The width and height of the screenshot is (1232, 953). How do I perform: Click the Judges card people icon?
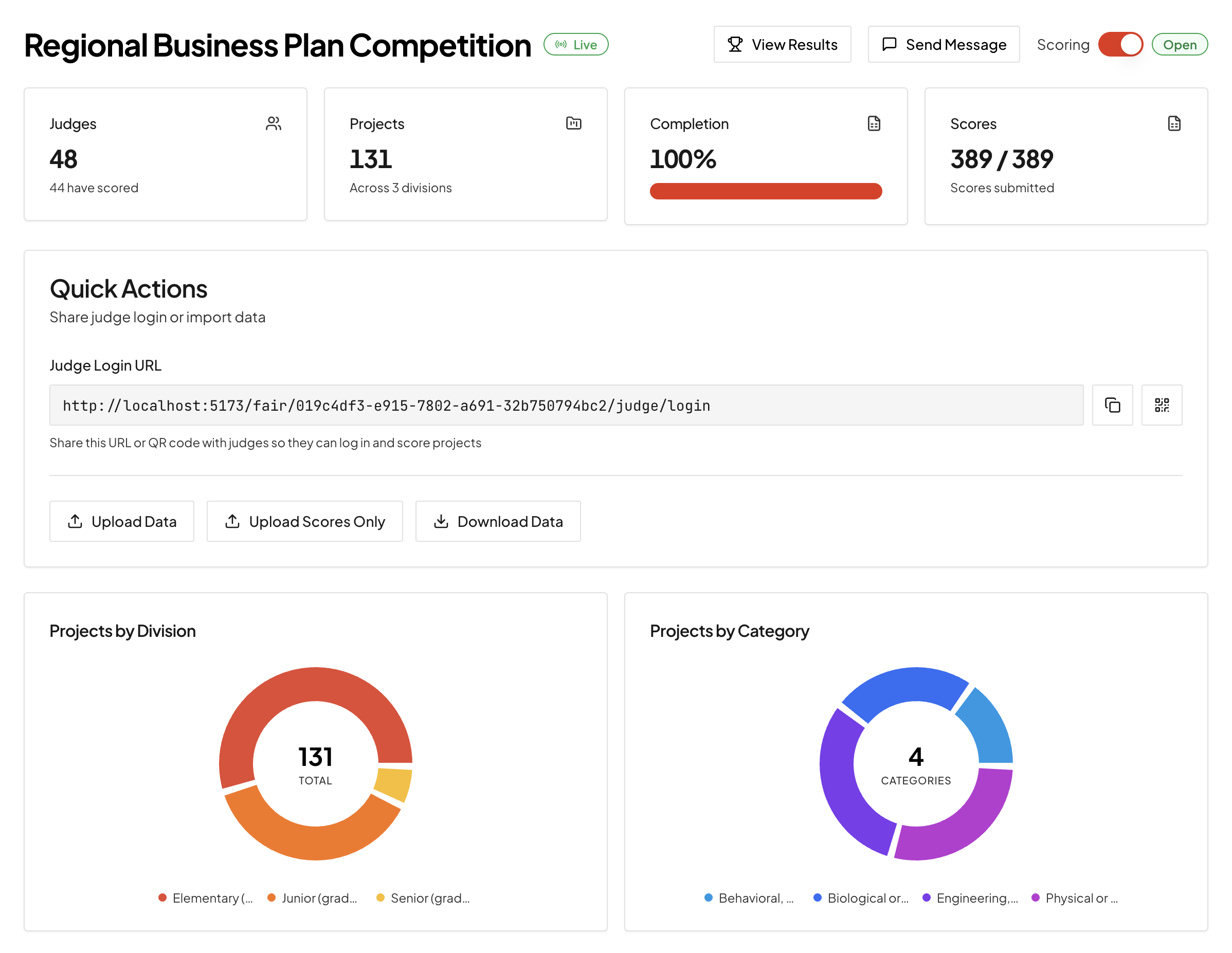(274, 123)
